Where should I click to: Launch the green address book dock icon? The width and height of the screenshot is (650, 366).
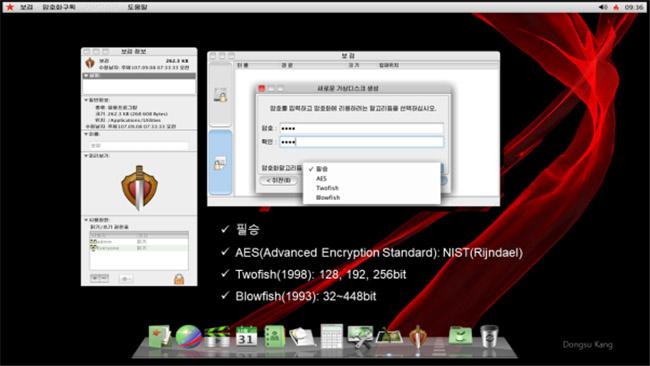click(274, 337)
